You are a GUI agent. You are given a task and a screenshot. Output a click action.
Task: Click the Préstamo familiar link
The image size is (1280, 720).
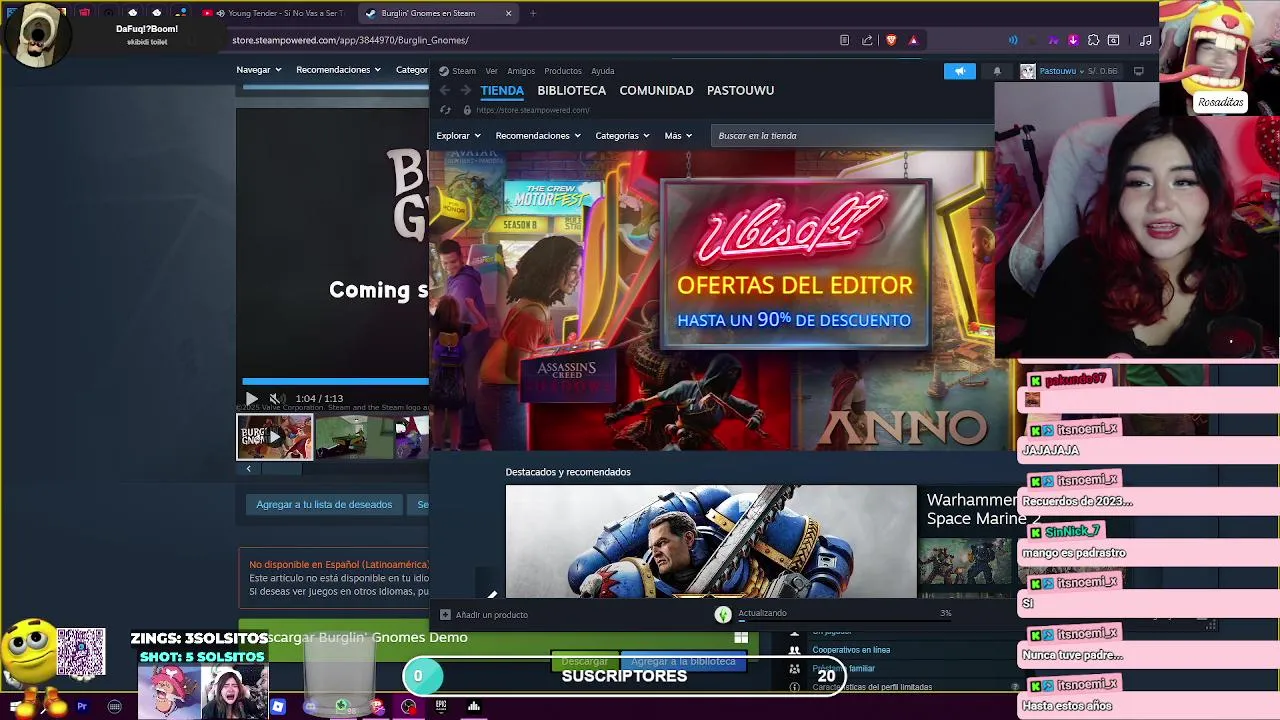(843, 668)
